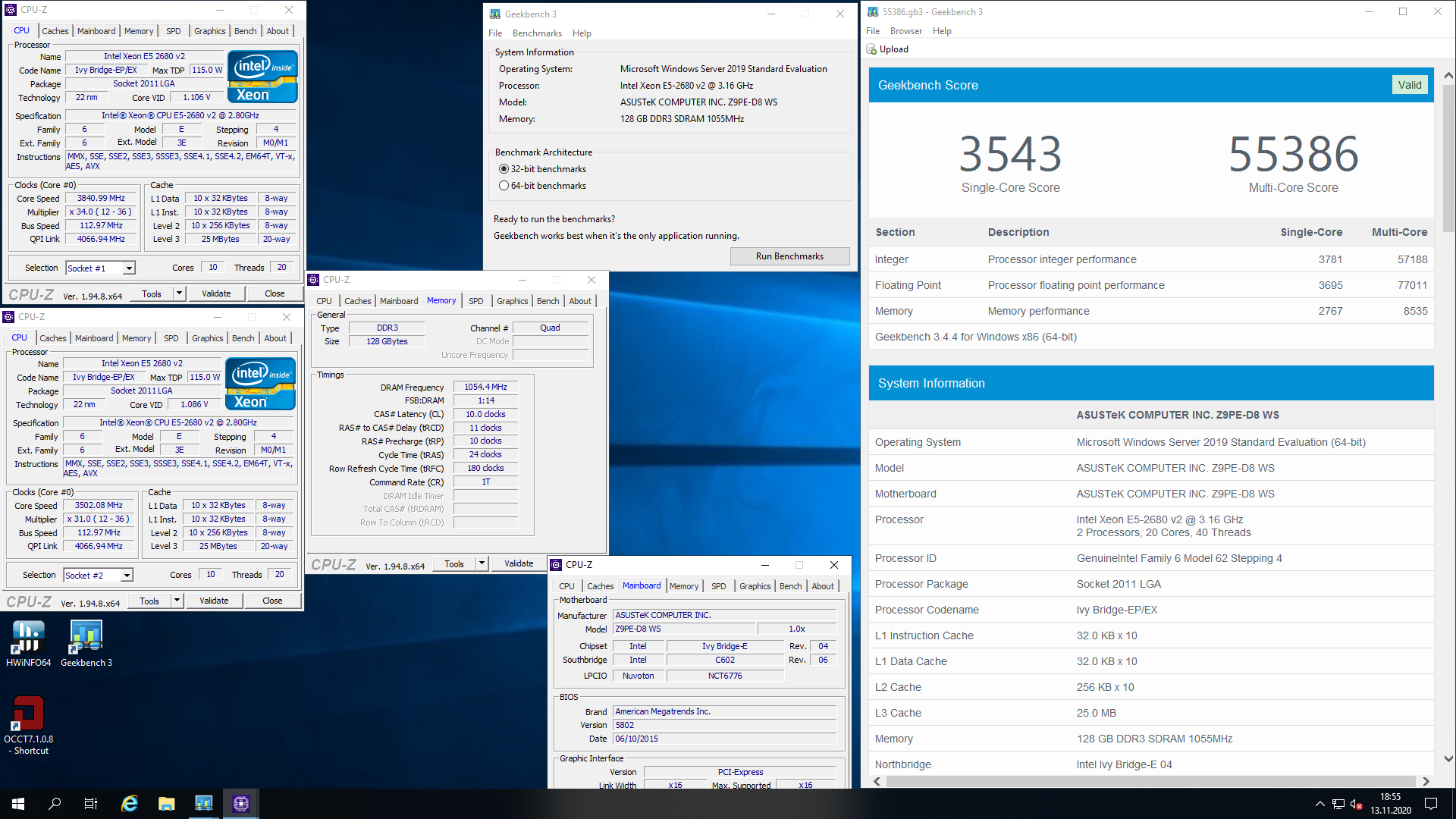Viewport: 1456px width, 819px height.
Task: Open the Windows Start menu
Action: coord(18,804)
